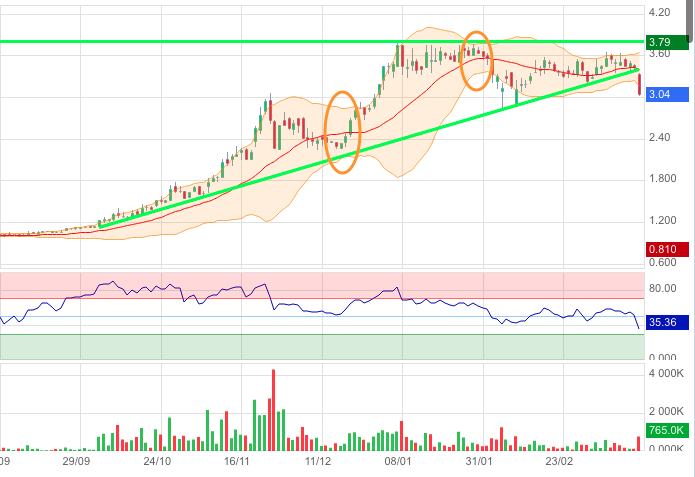Click the green 3.79 resistance price label

point(668,42)
